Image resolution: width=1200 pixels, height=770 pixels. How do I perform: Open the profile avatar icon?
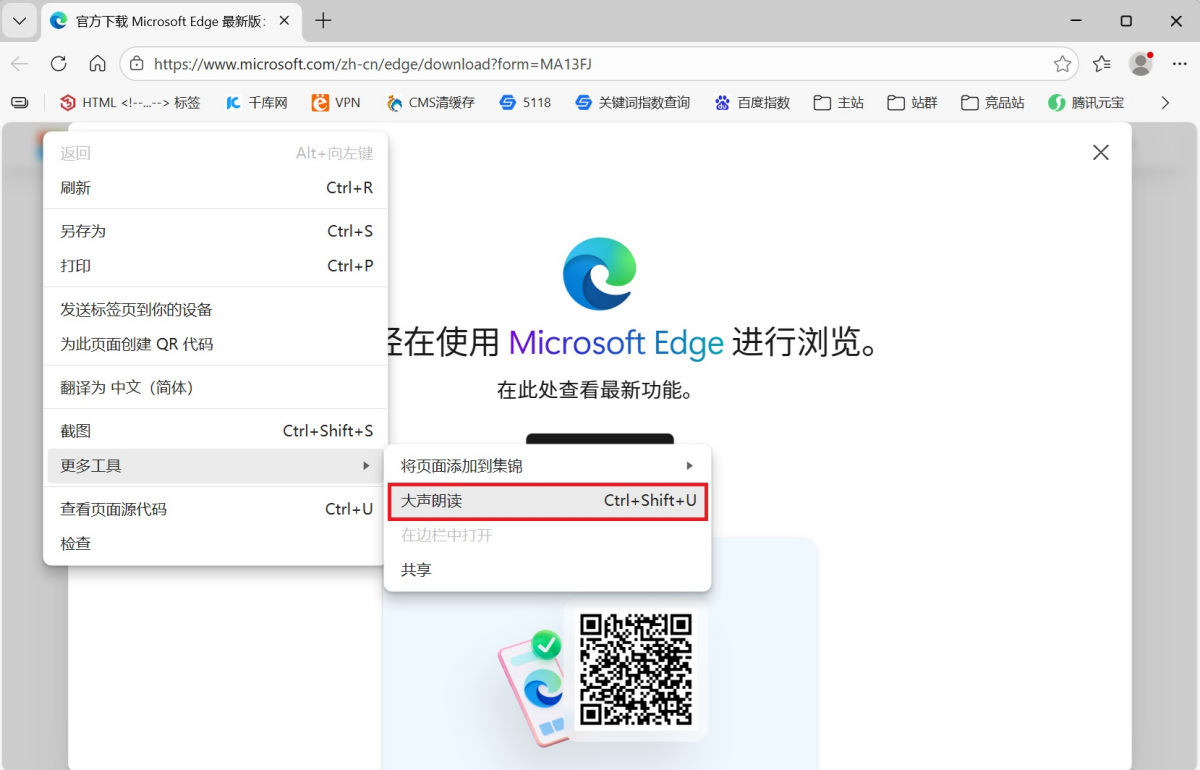point(1140,63)
